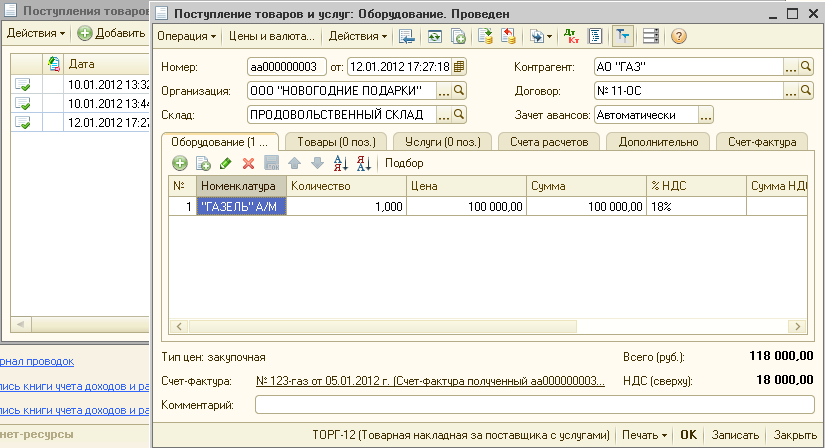825x448 pixels.
Task: Expand the Печать dropdown
Action: click(x=643, y=436)
